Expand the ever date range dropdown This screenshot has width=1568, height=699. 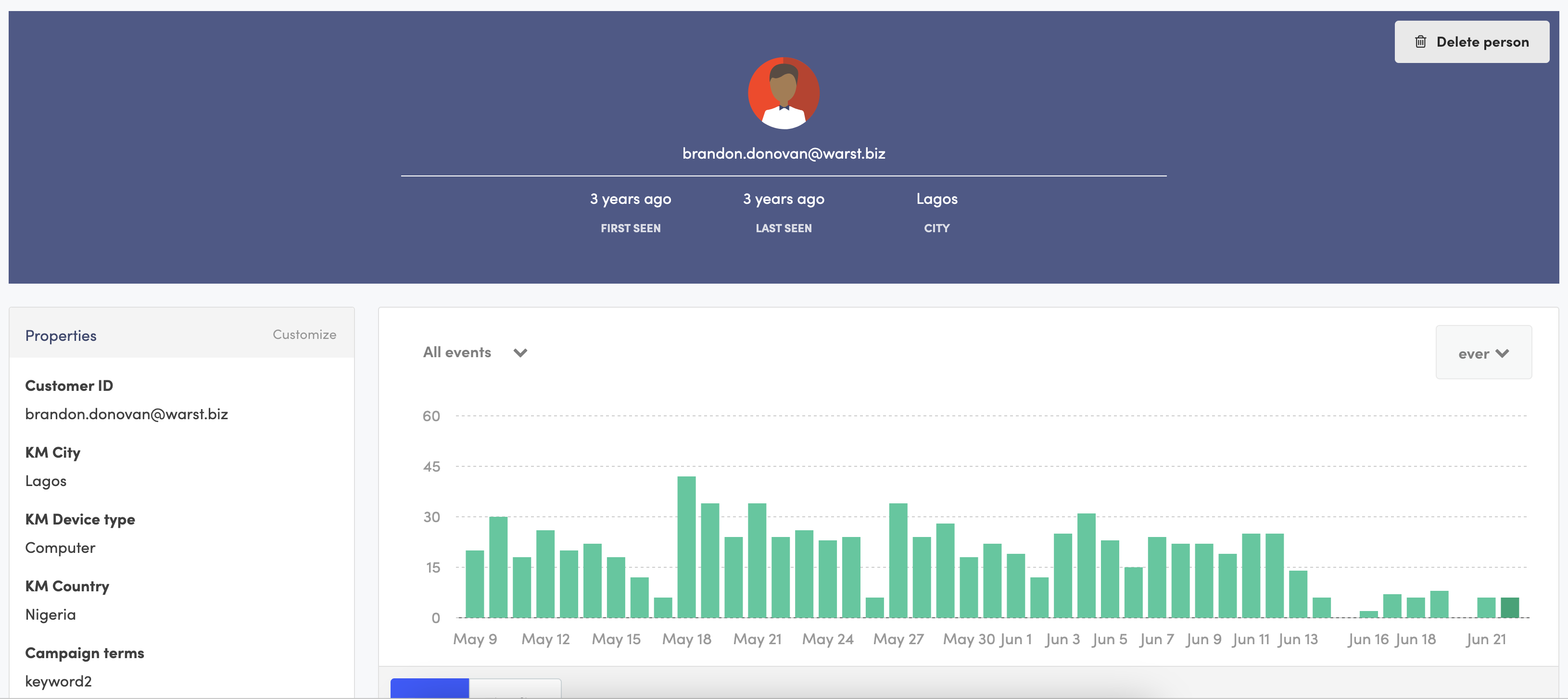pyautogui.click(x=1483, y=353)
